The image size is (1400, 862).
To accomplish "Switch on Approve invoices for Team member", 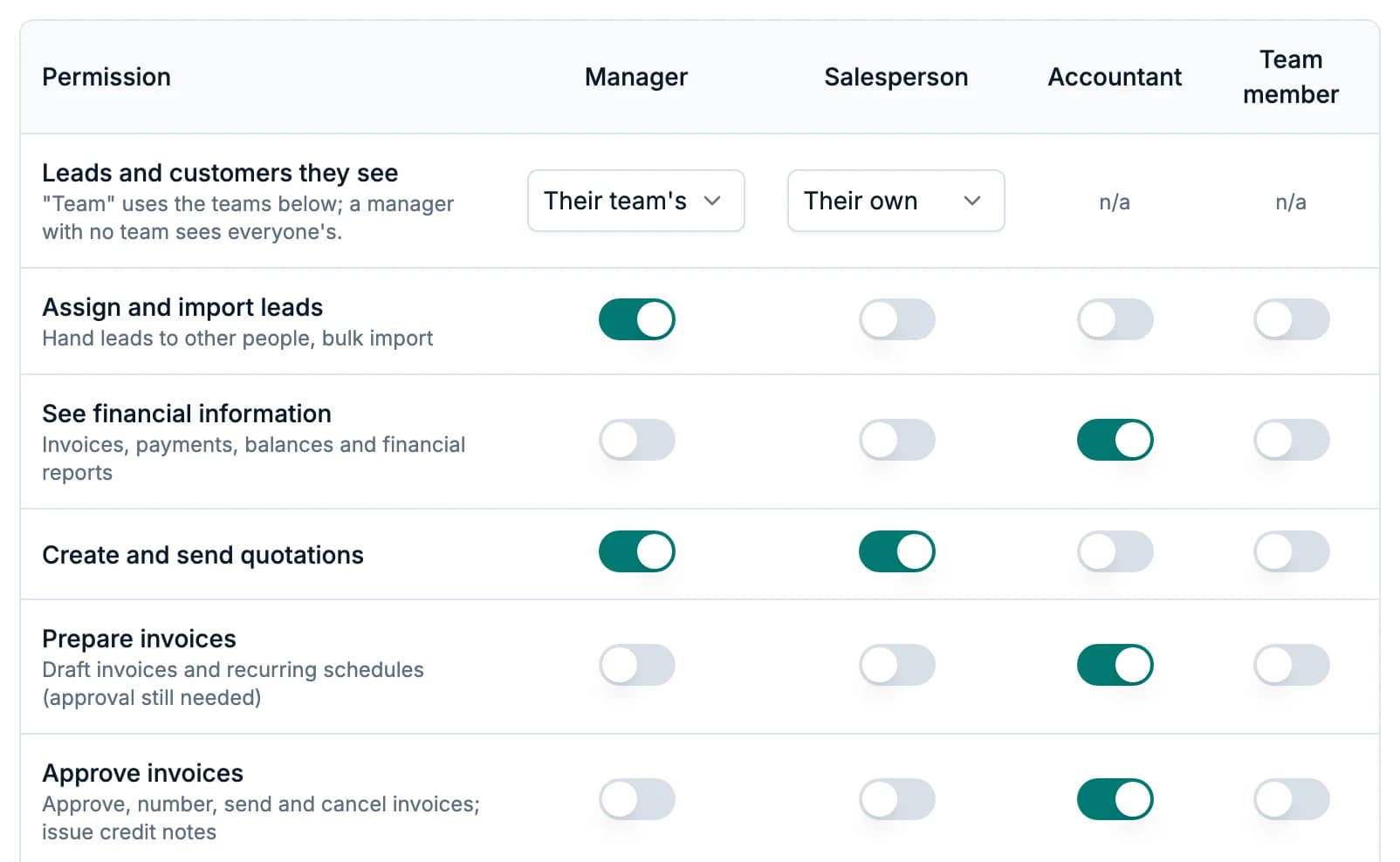I will (x=1292, y=799).
